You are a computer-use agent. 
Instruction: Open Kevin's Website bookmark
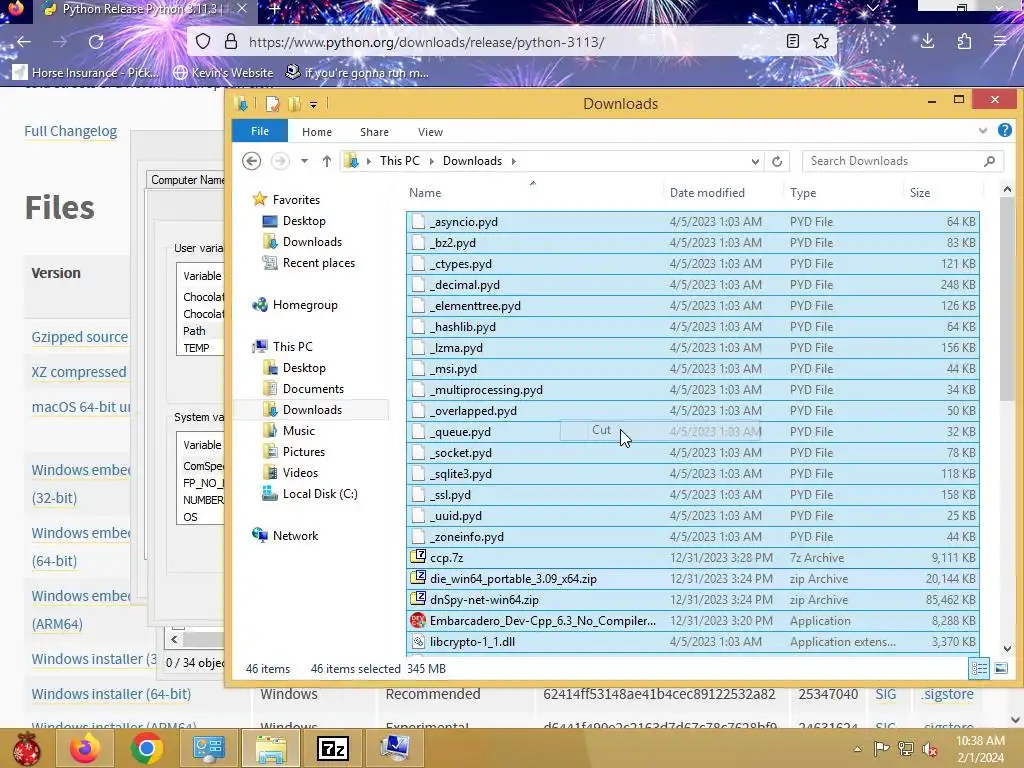[223, 72]
